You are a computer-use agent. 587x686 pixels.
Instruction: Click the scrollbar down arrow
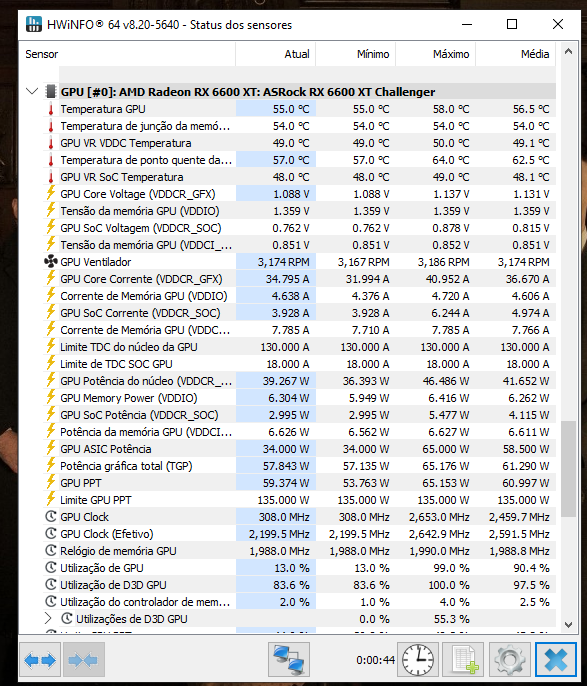coord(568,625)
